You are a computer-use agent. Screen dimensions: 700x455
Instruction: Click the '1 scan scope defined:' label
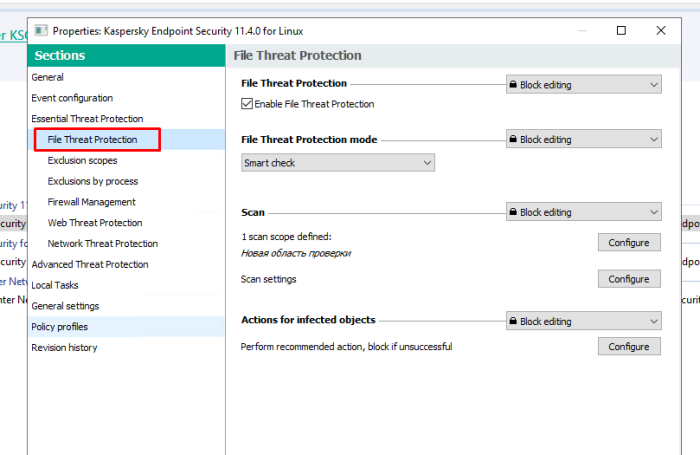coord(287,237)
